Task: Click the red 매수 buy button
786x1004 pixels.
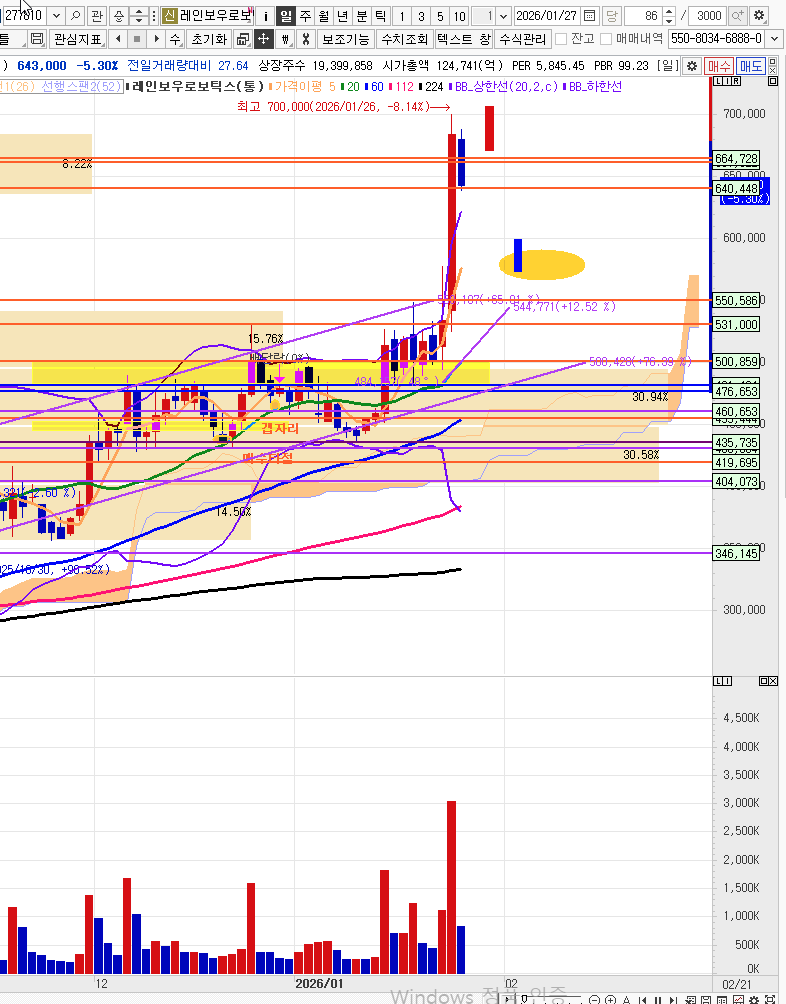Action: click(x=719, y=65)
